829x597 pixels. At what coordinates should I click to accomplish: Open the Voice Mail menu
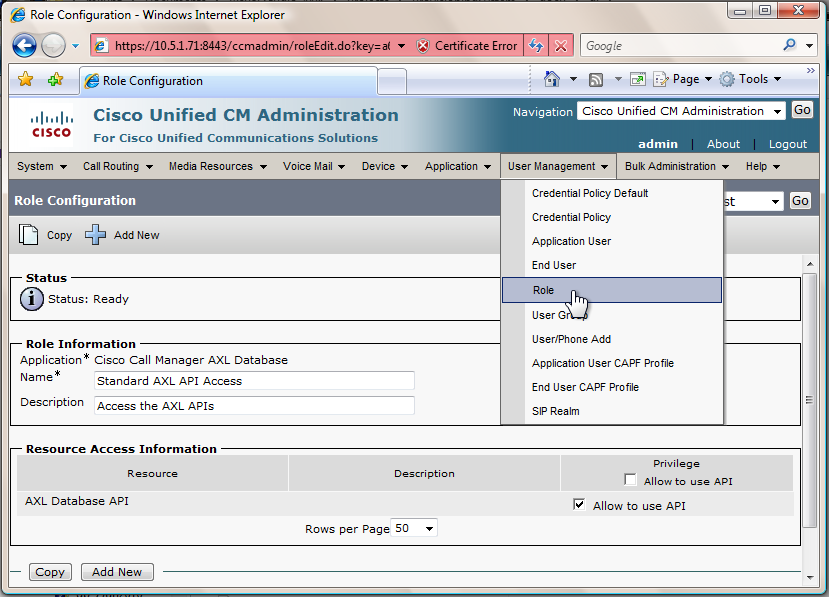pyautogui.click(x=314, y=167)
